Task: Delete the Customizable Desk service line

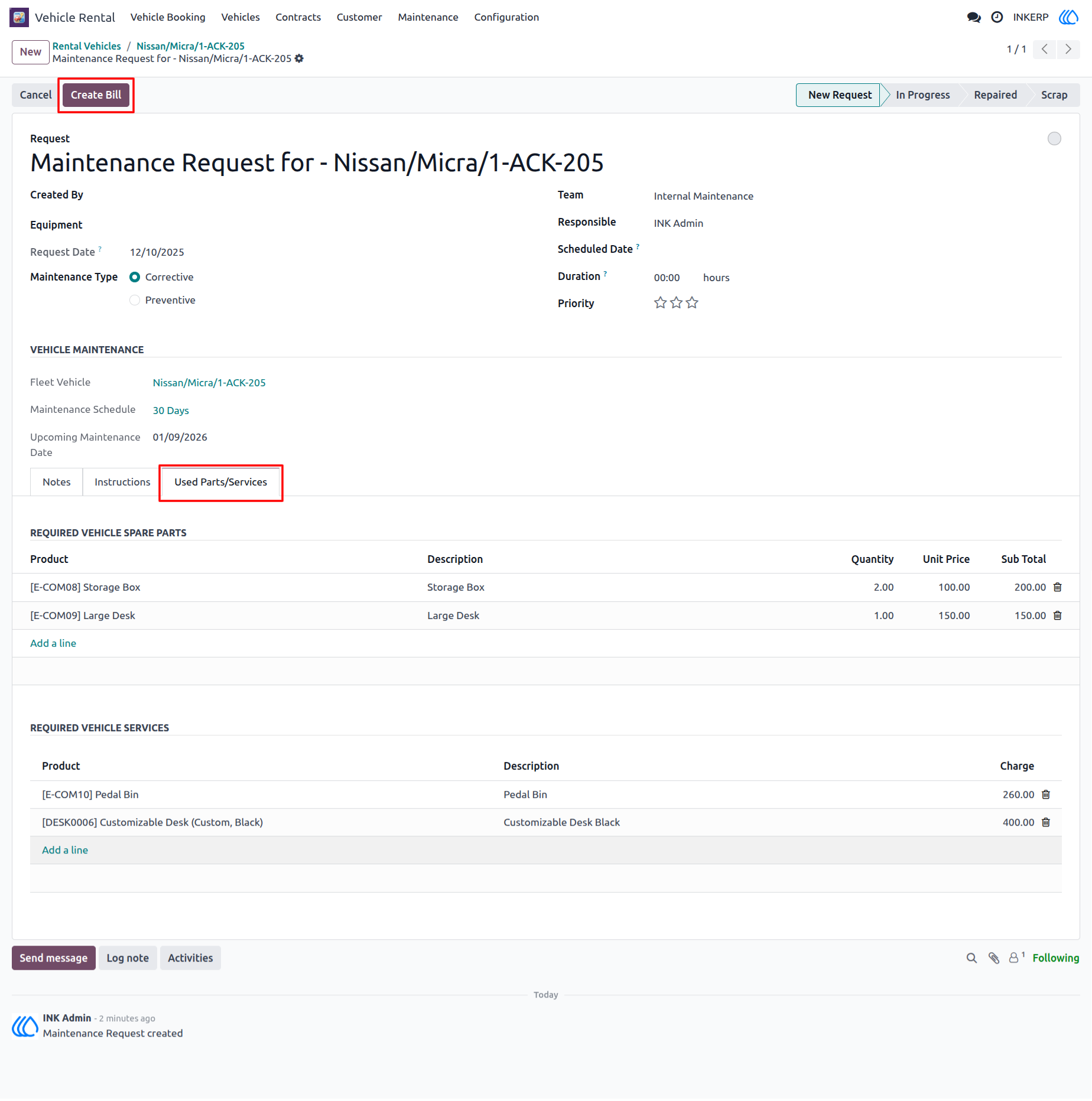Action: (x=1046, y=822)
